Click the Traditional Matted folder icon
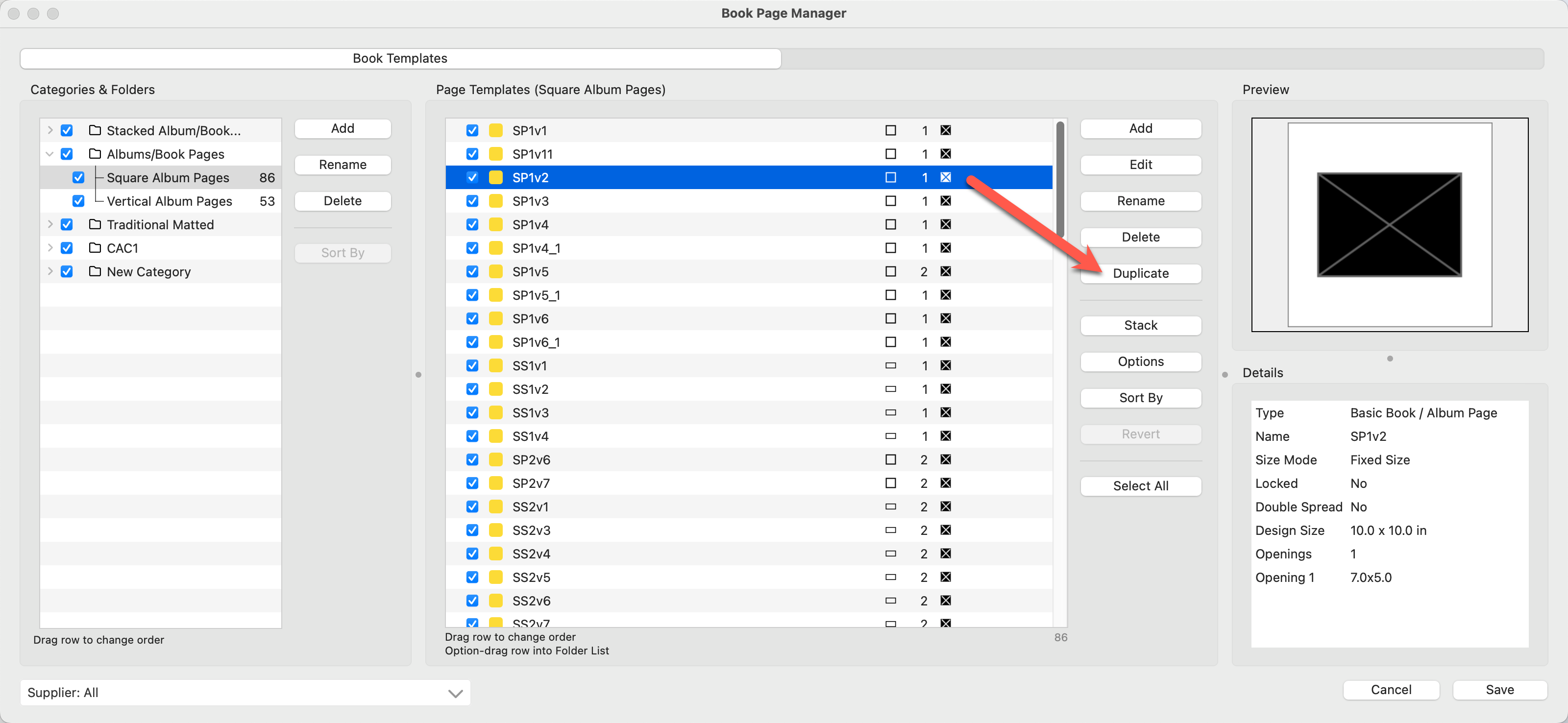Image resolution: width=1568 pixels, height=723 pixels. [95, 224]
